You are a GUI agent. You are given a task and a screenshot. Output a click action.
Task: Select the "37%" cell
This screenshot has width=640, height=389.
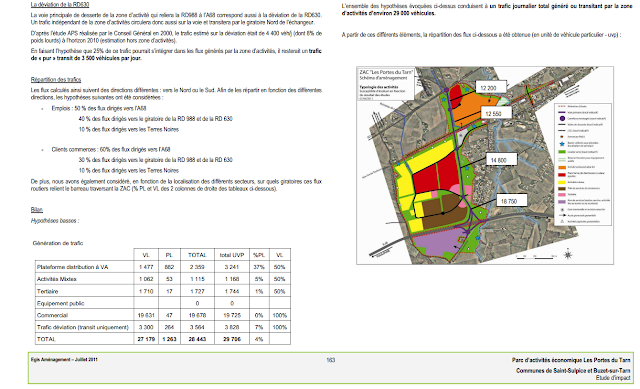coord(259,267)
